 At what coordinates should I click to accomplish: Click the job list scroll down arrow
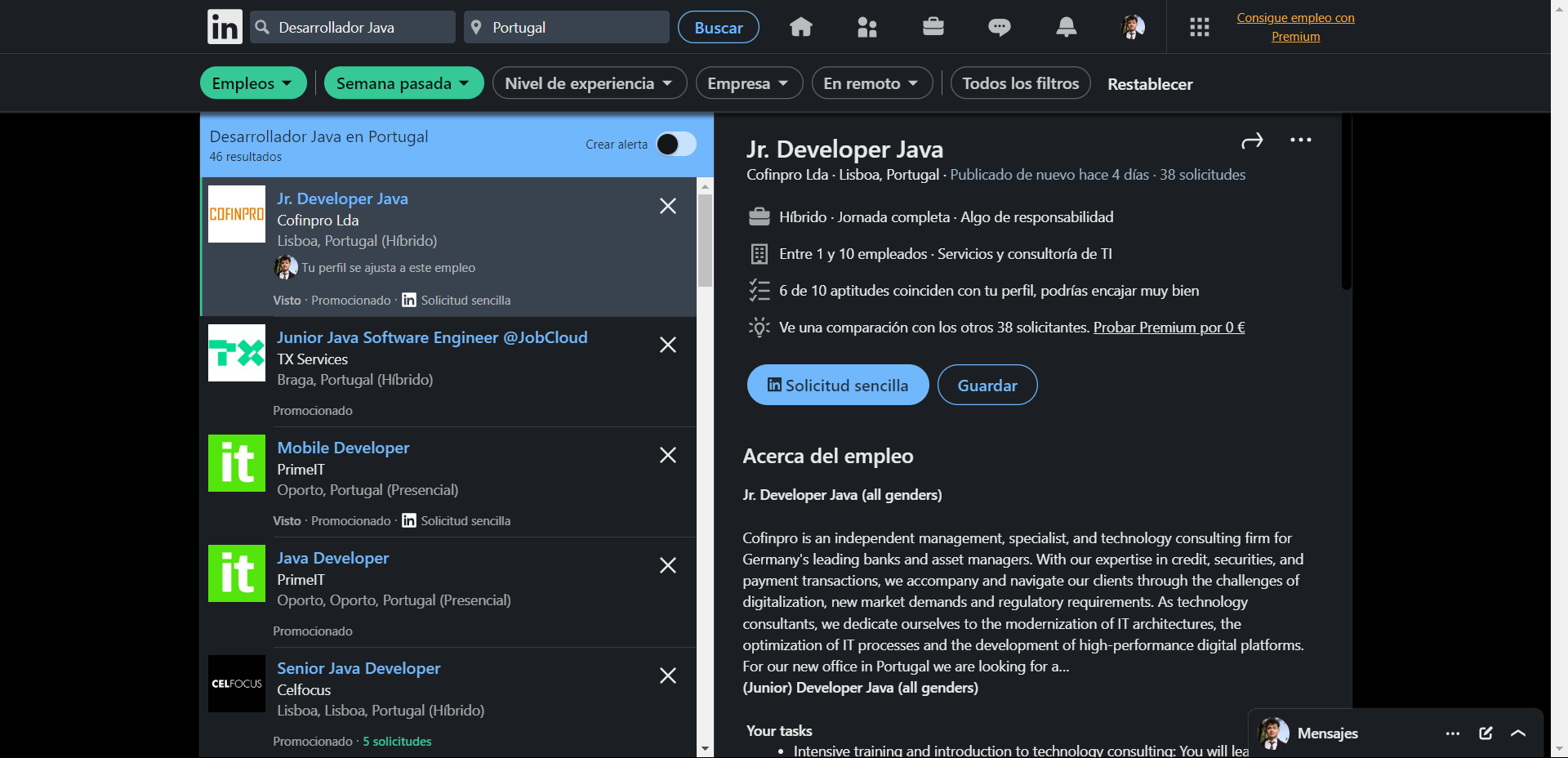[x=705, y=749]
